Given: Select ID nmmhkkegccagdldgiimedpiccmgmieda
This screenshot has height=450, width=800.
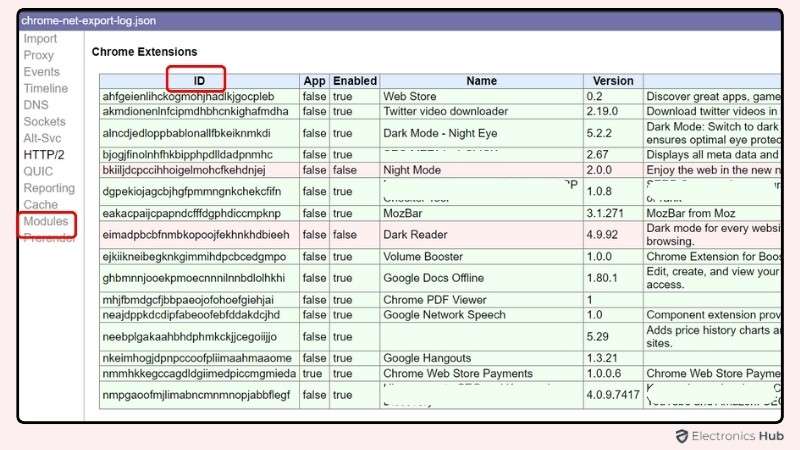Looking at the screenshot, I should [x=199, y=373].
